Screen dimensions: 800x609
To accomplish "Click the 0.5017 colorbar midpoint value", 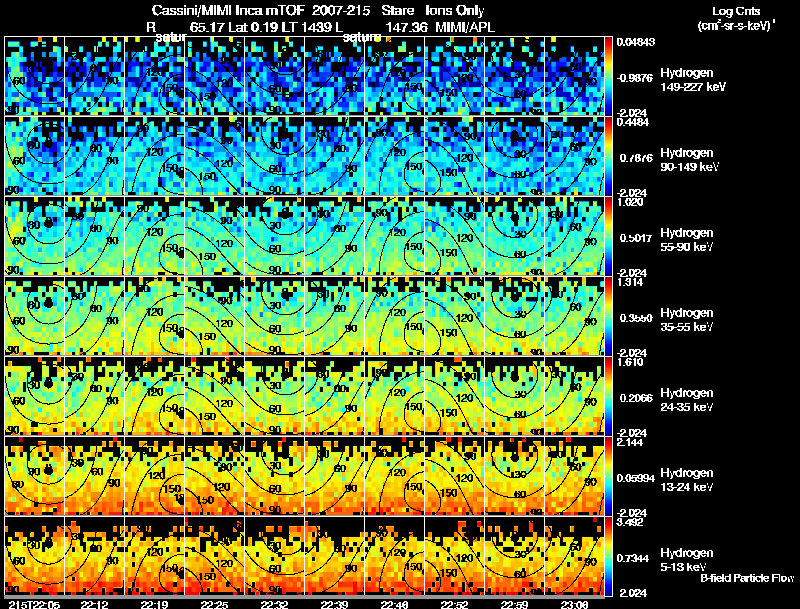I will tap(636, 238).
